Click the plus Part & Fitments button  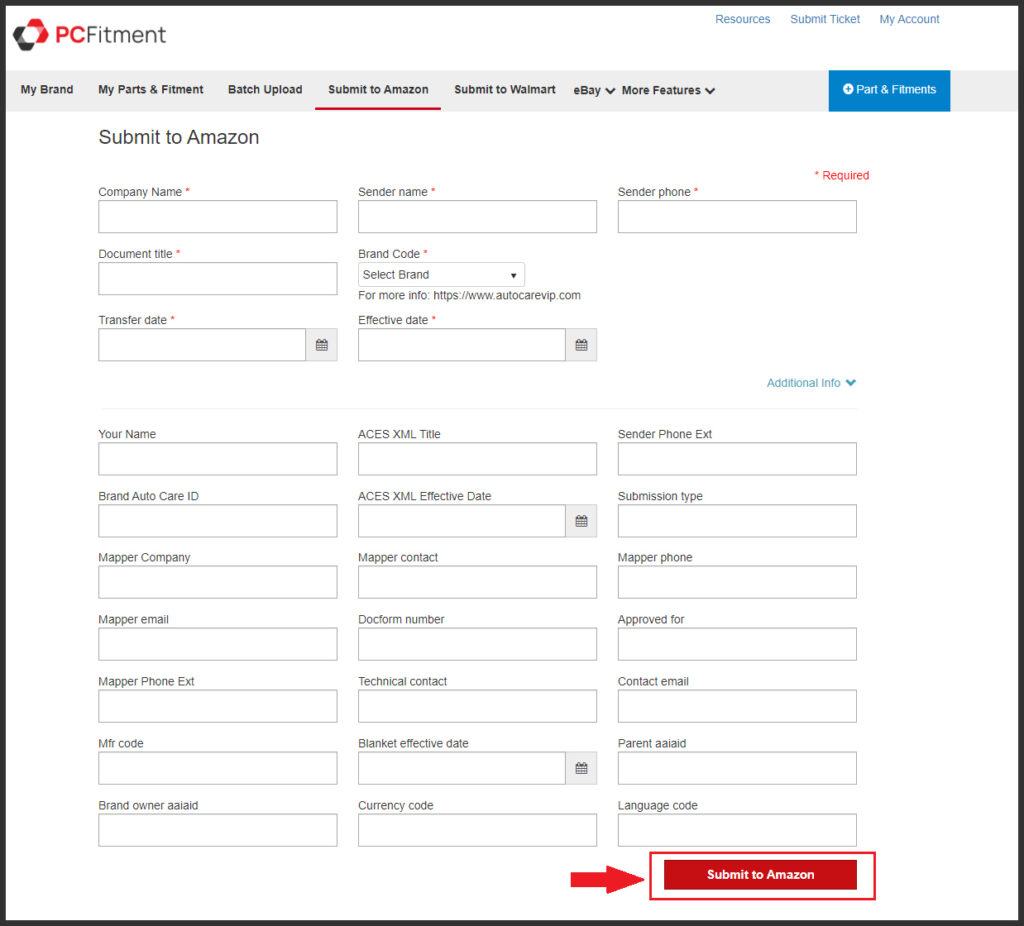click(x=889, y=90)
